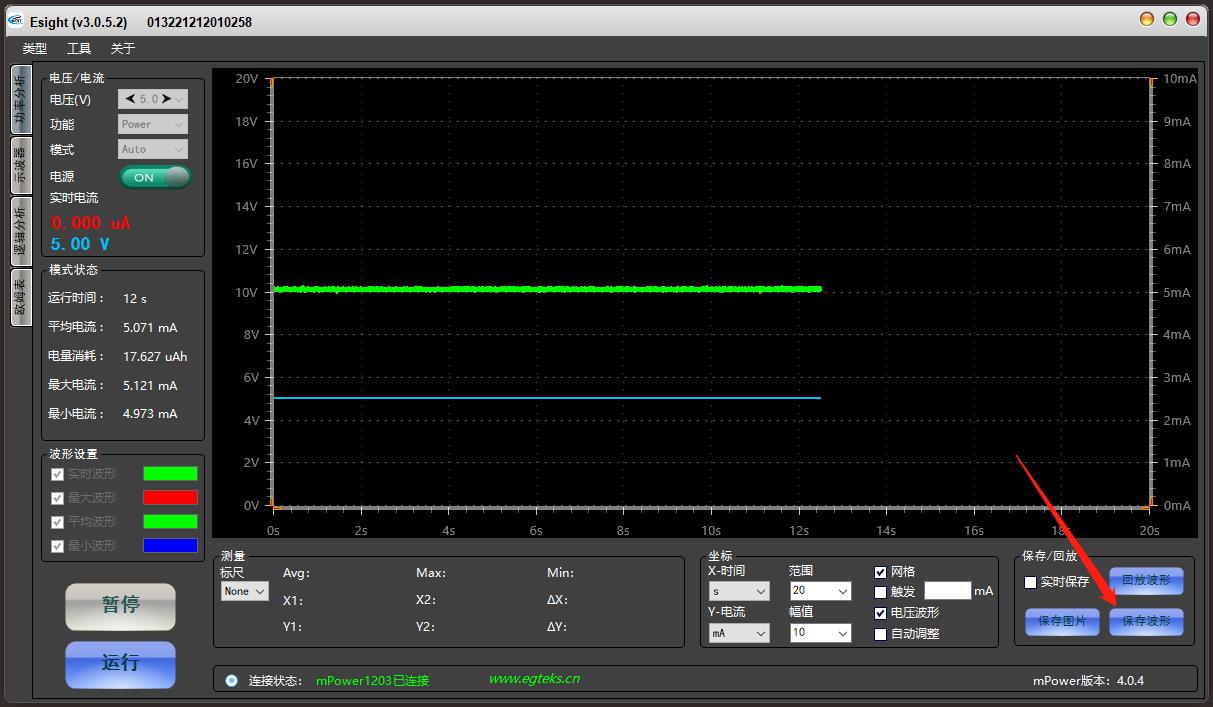The image size is (1213, 707).
Task: Open the 工具 menu
Action: tap(79, 48)
